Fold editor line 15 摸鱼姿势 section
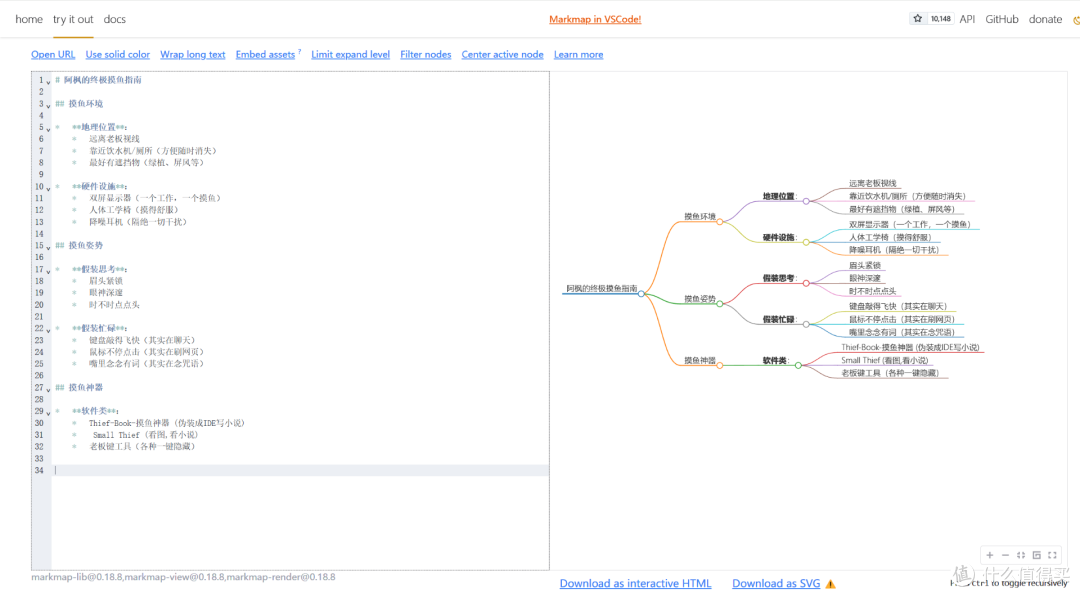Viewport: 1080px width, 597px height. (48, 247)
